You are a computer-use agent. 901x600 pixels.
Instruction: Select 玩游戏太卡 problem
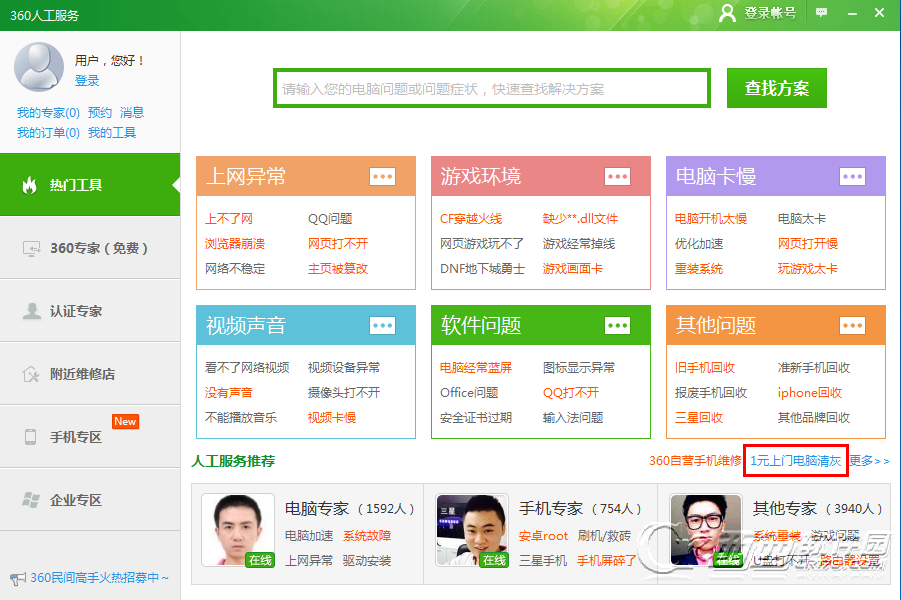(807, 269)
